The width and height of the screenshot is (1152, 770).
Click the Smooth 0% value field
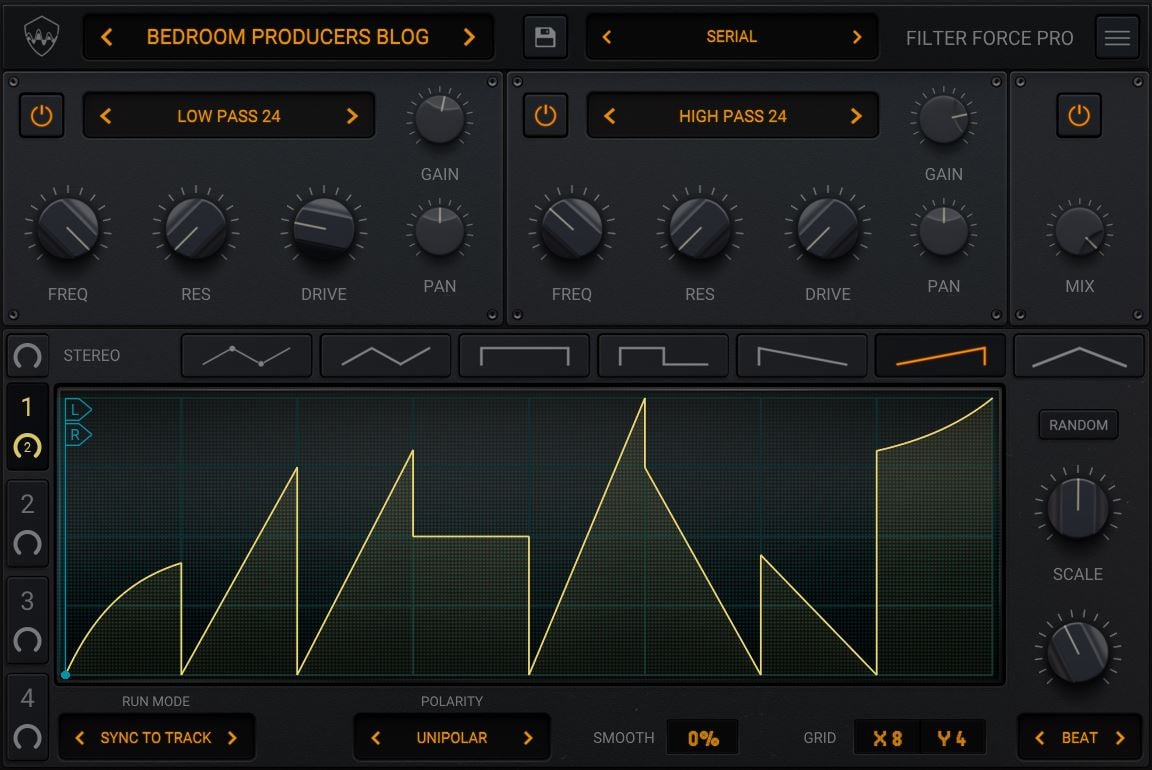point(703,738)
